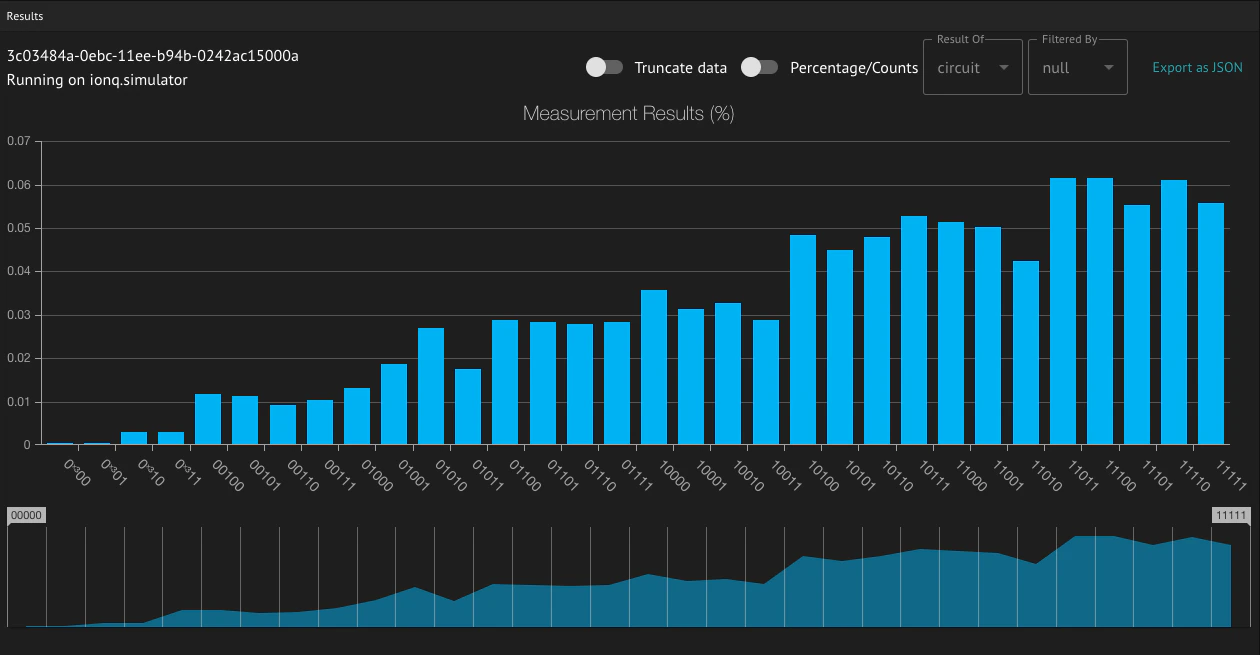Switch the Percentage/Counts toggle

click(760, 67)
